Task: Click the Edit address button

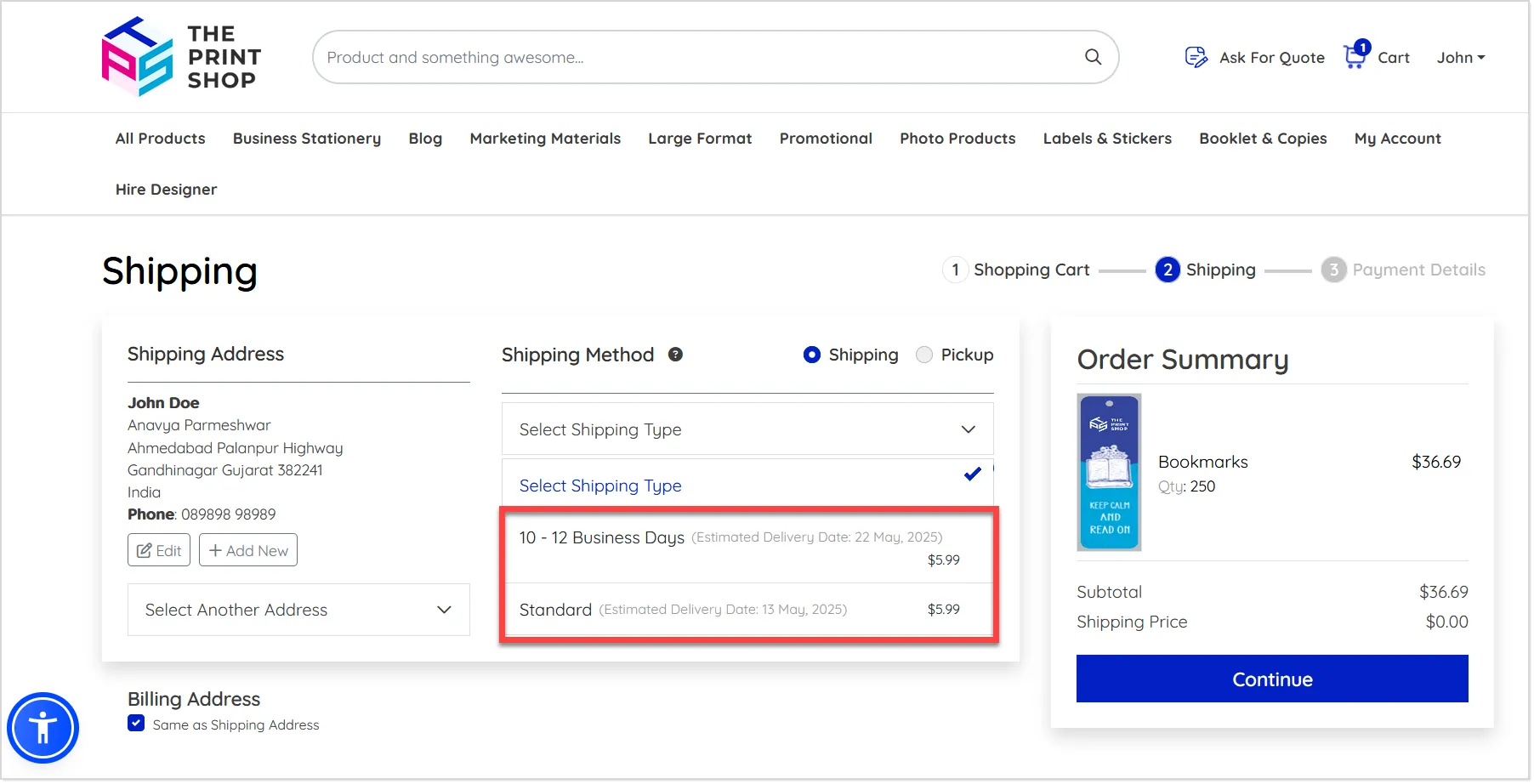Action: point(159,550)
